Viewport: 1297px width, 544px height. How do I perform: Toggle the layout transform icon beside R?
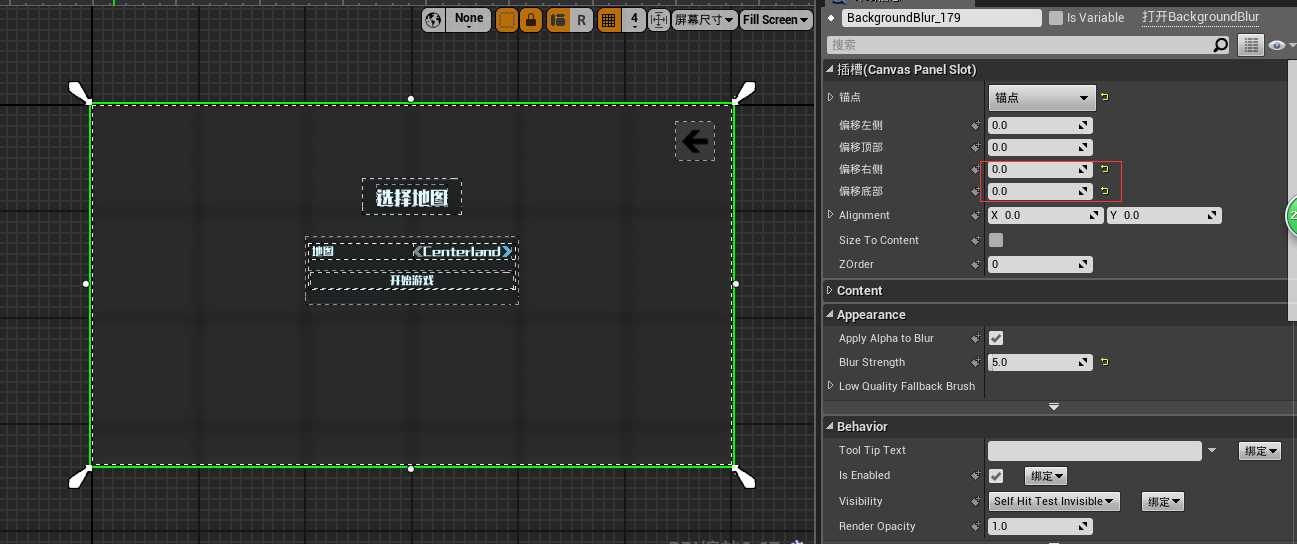tap(558, 20)
